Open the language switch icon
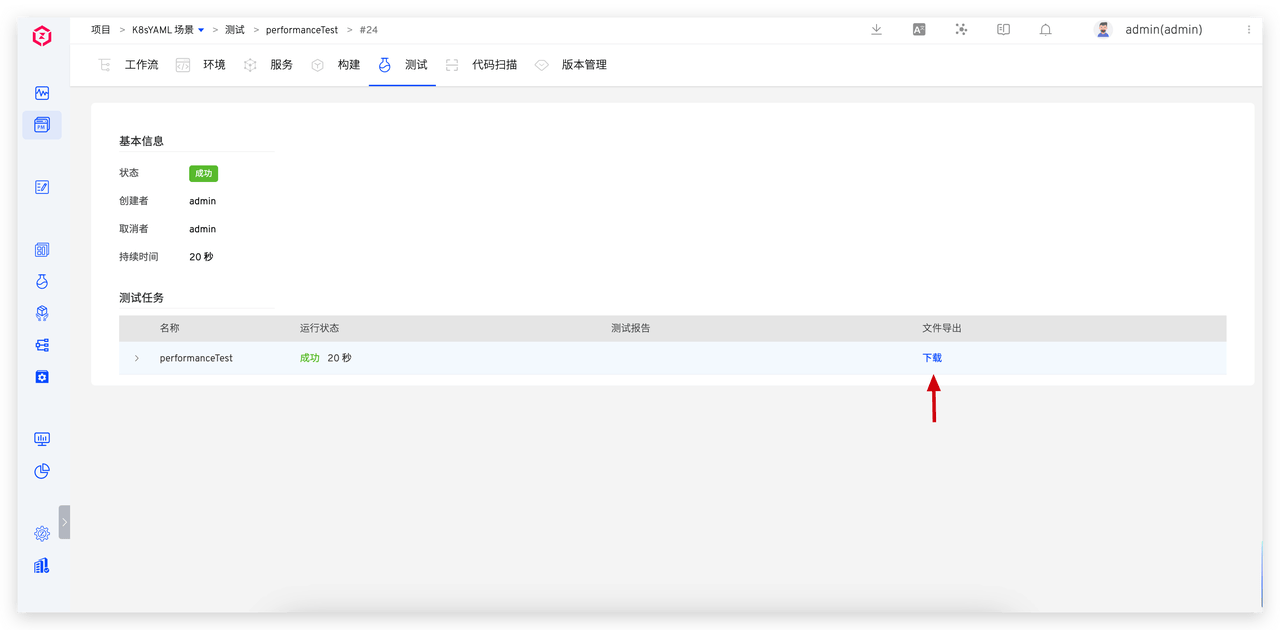1280x630 pixels. (919, 30)
